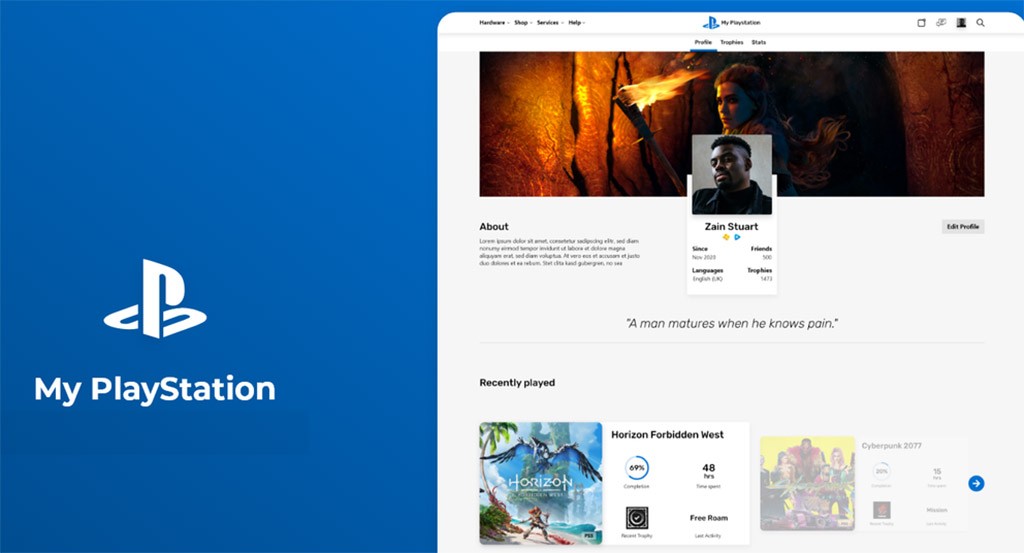Click the user avatar icon in header
This screenshot has width=1024, height=553.
pyautogui.click(x=961, y=22)
